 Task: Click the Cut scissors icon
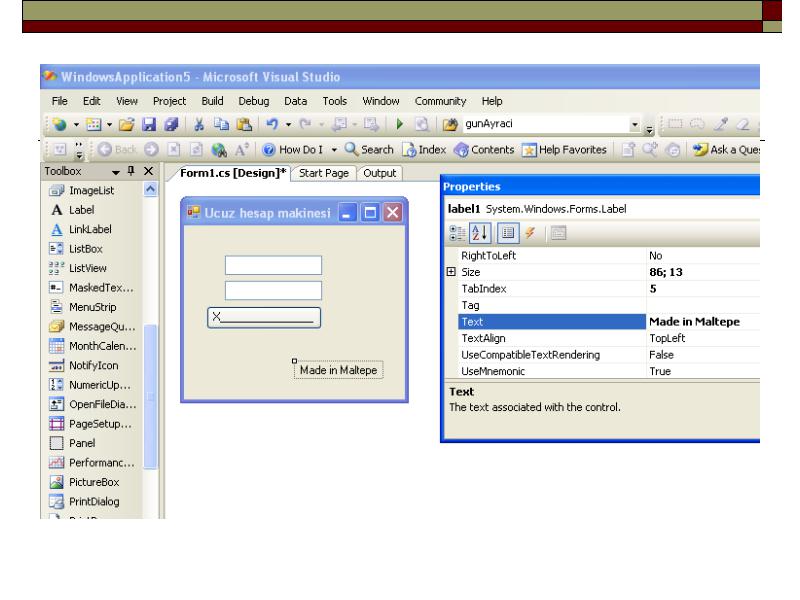coord(199,124)
